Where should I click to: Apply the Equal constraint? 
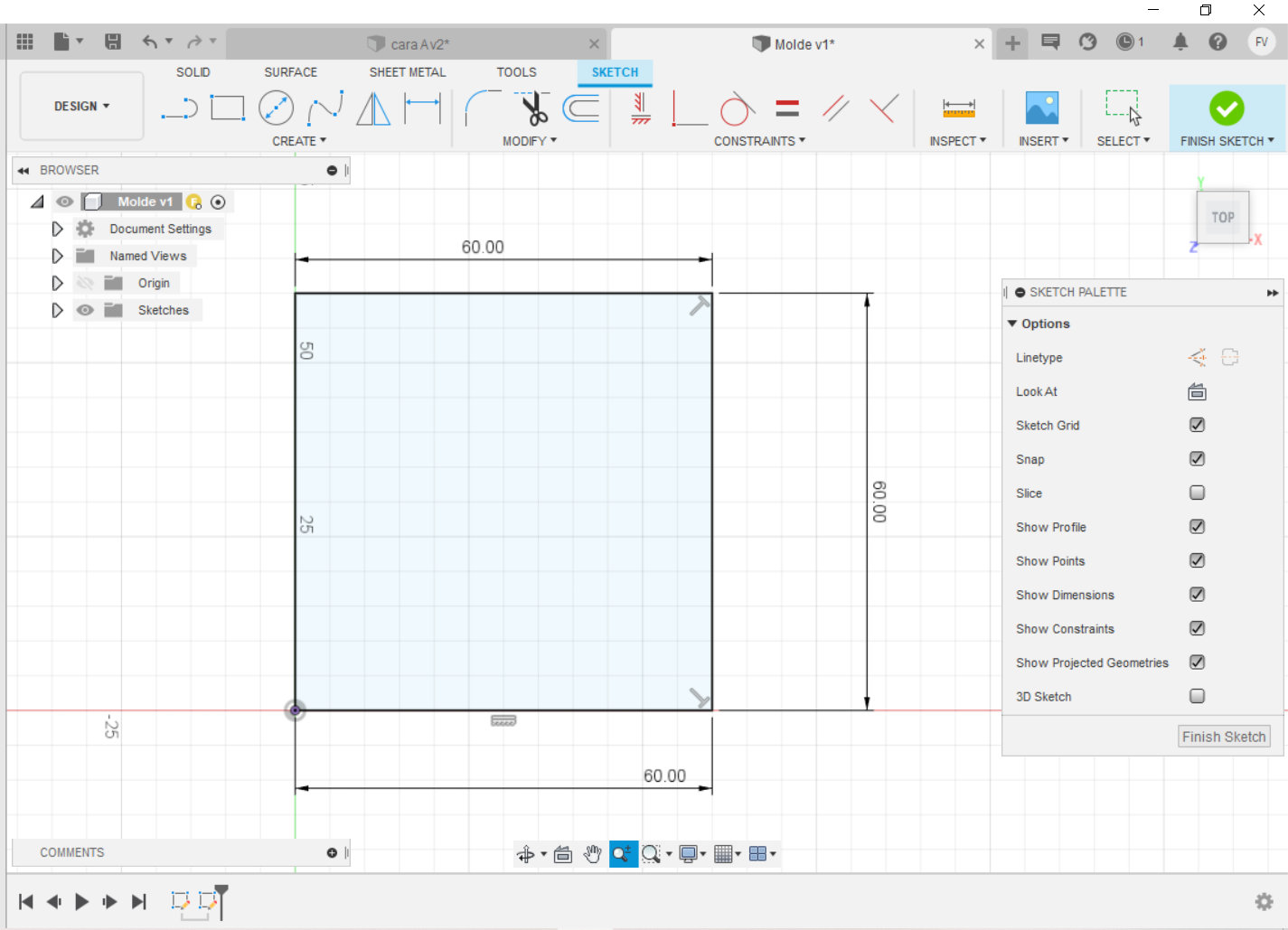click(787, 108)
